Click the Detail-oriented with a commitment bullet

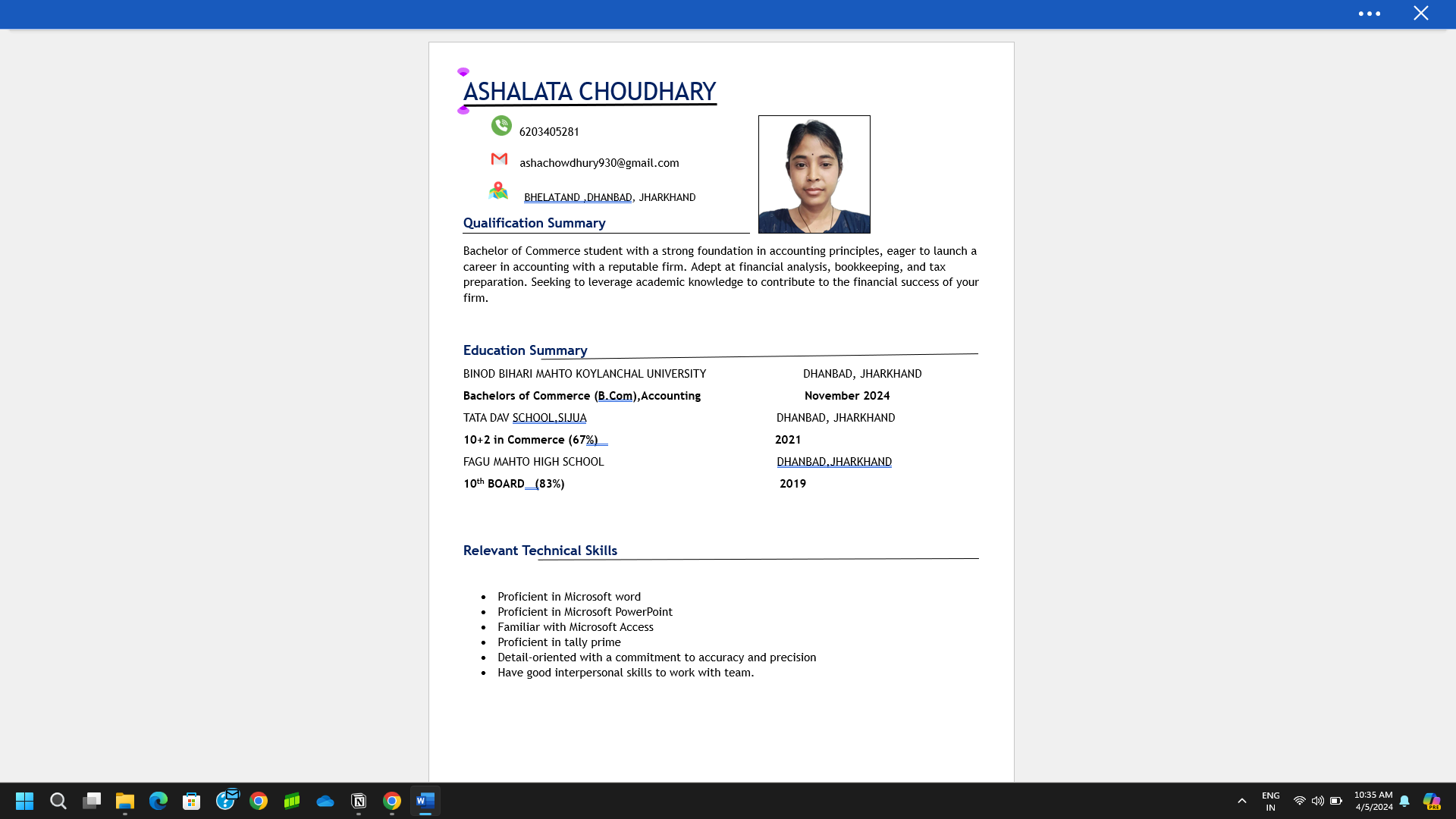coord(657,657)
